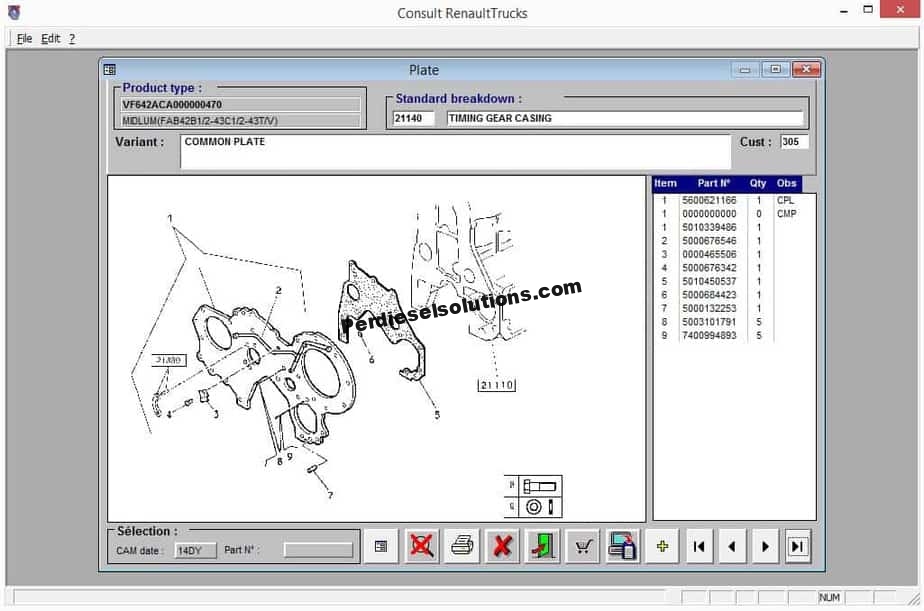
Task: Click the computer transfer icon button
Action: (623, 546)
